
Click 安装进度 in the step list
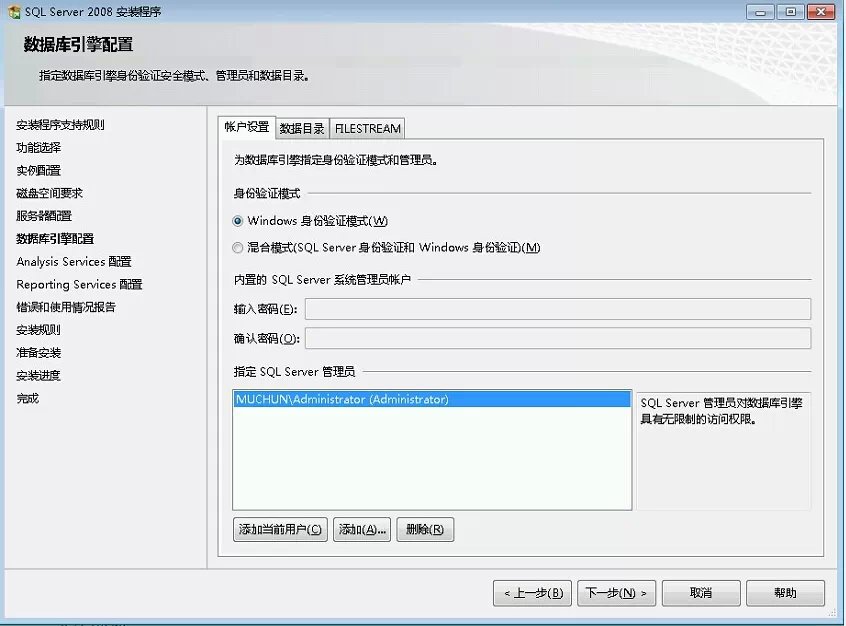38,376
